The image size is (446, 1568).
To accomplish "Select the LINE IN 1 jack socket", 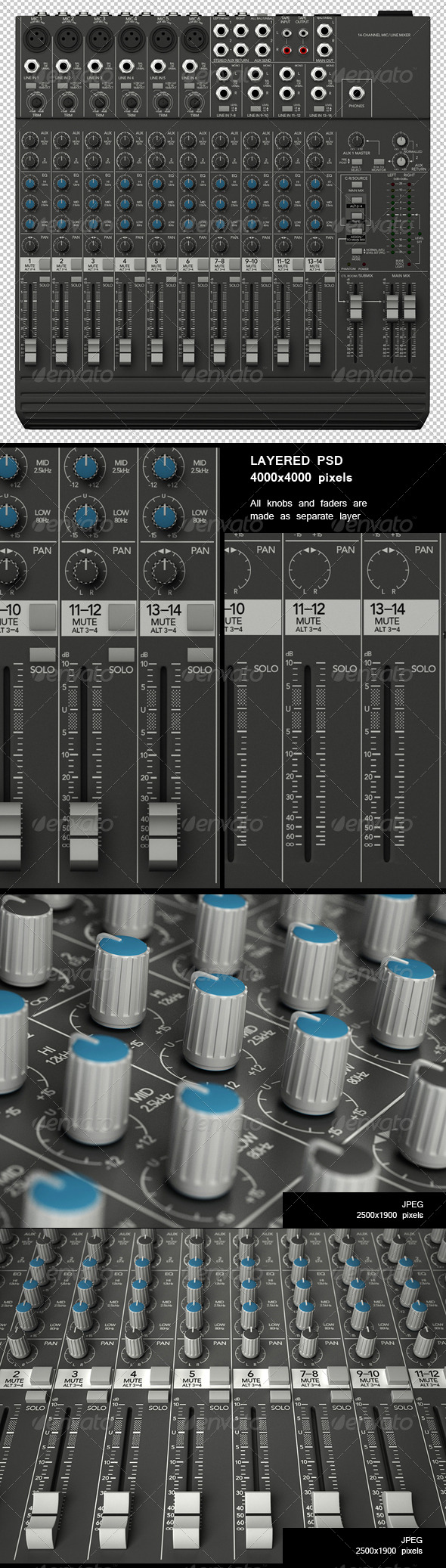I will tap(32, 67).
